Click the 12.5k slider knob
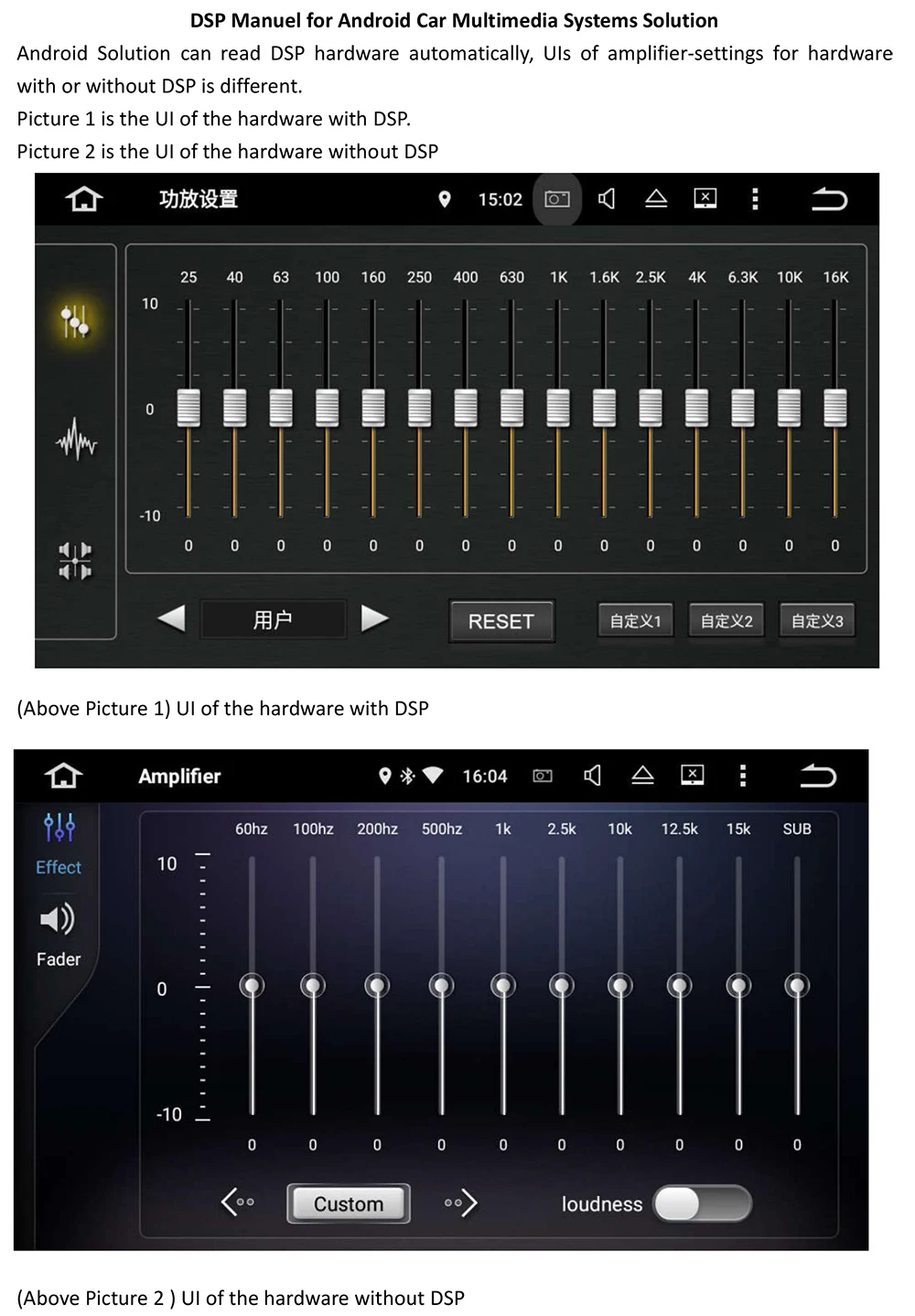The width and height of the screenshot is (915, 1316). [x=679, y=986]
